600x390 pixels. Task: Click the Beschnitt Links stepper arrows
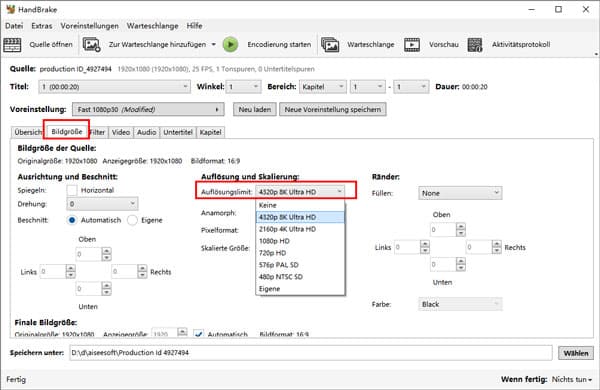[70, 272]
